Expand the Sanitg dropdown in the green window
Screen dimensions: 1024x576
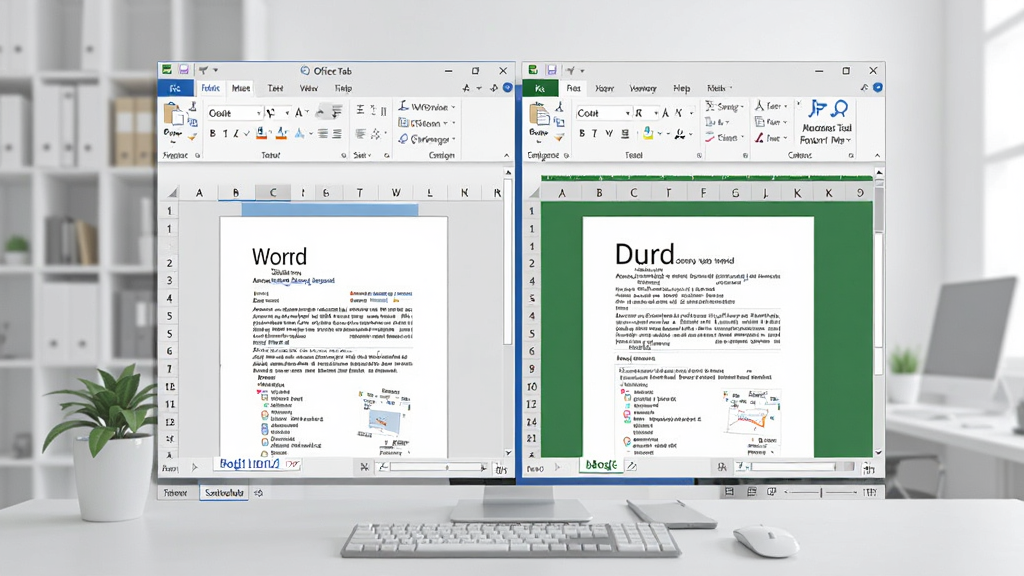(742, 106)
